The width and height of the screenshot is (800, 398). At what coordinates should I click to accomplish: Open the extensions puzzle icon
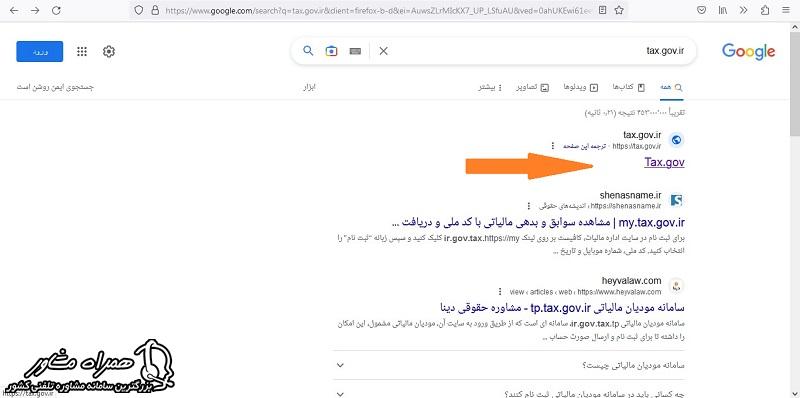pos(765,10)
